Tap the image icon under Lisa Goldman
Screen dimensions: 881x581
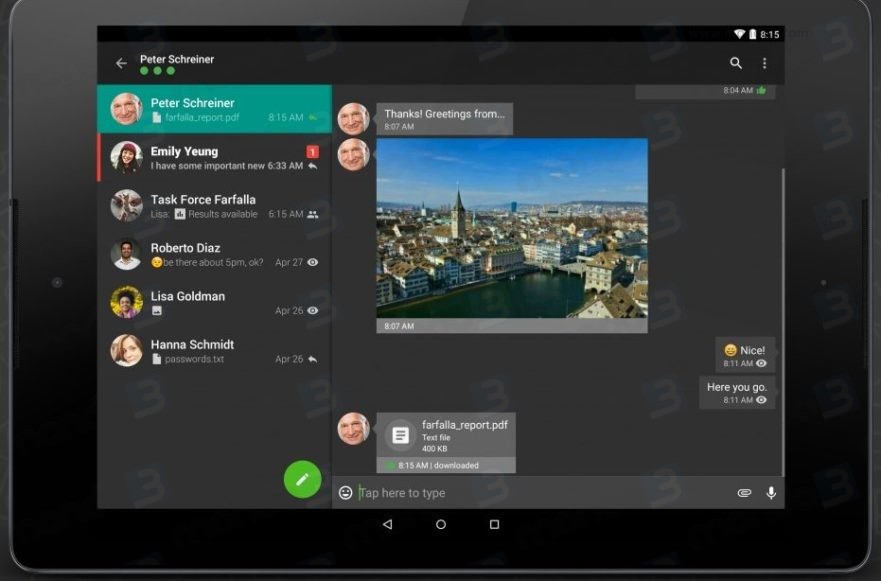click(157, 311)
